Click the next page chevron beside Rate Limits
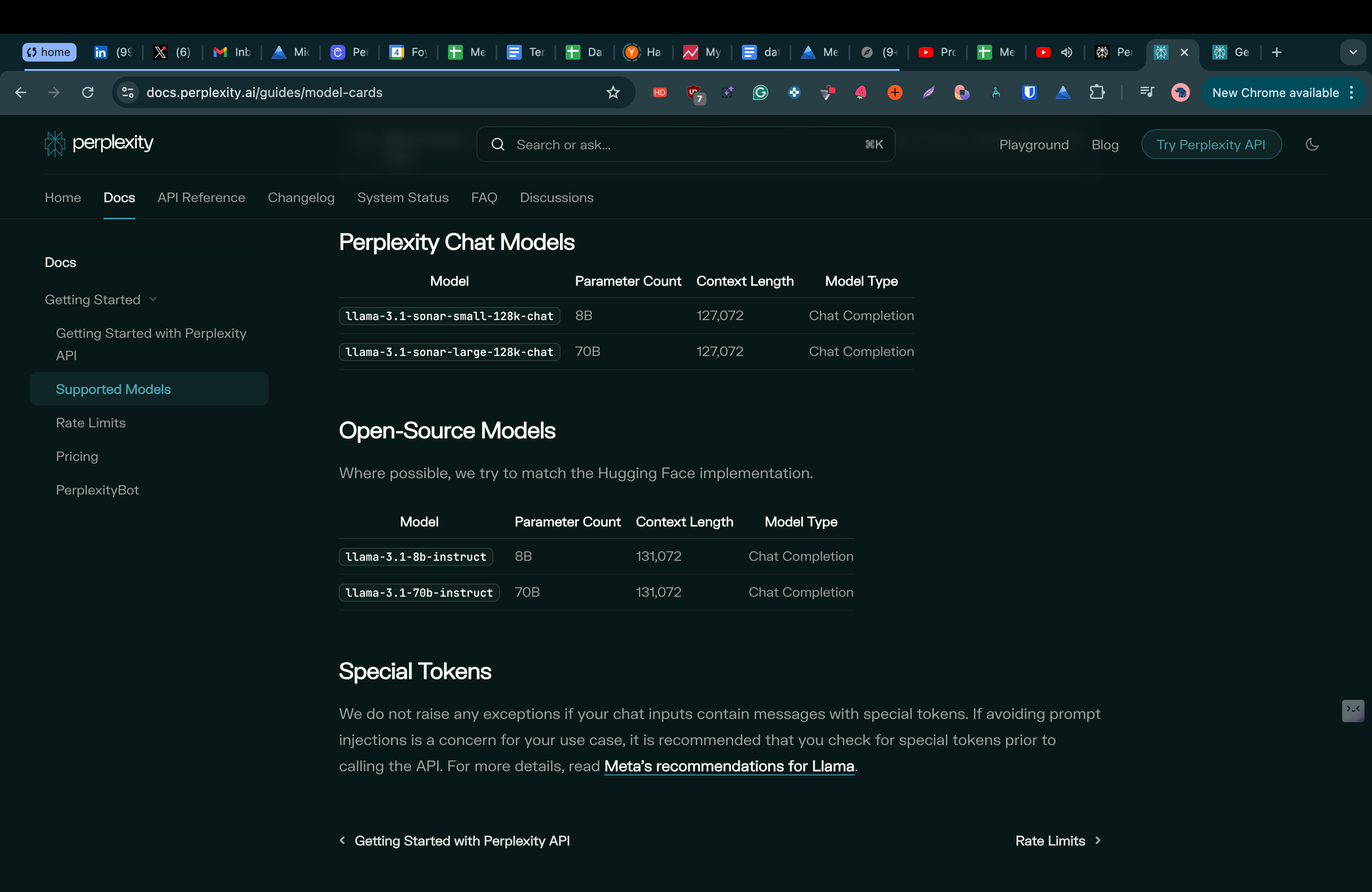Screen dimensions: 1372x892 1098,840
